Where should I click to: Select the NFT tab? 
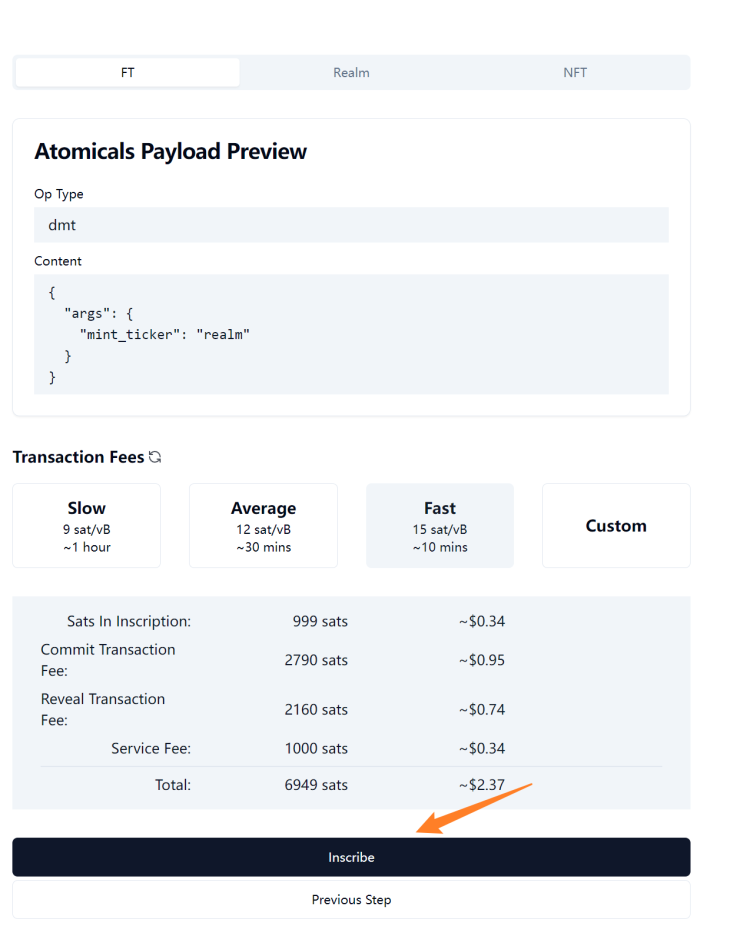575,73
